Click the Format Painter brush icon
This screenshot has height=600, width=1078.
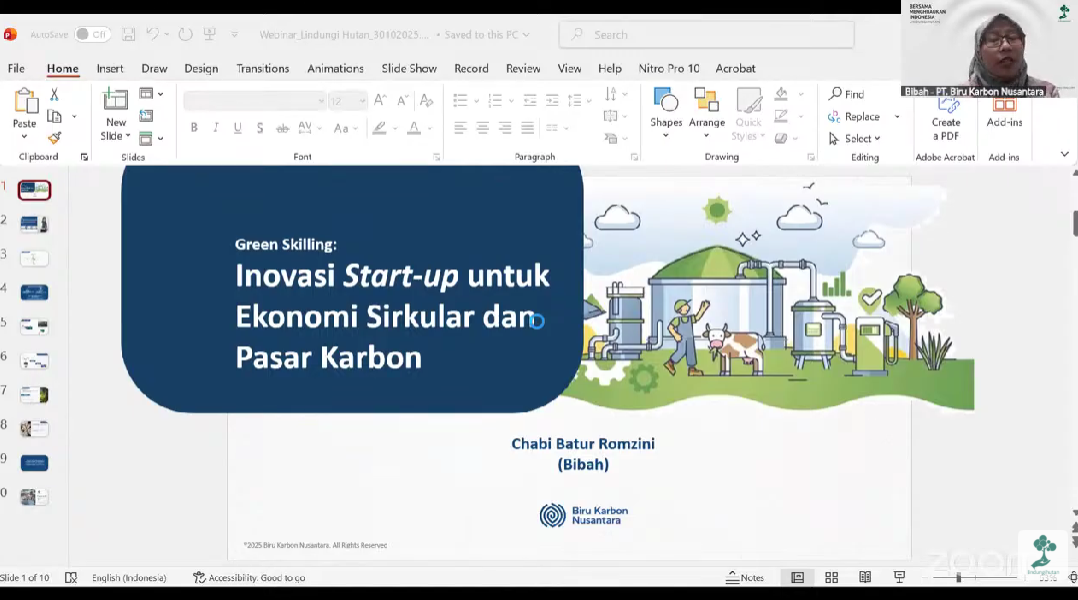[x=54, y=137]
